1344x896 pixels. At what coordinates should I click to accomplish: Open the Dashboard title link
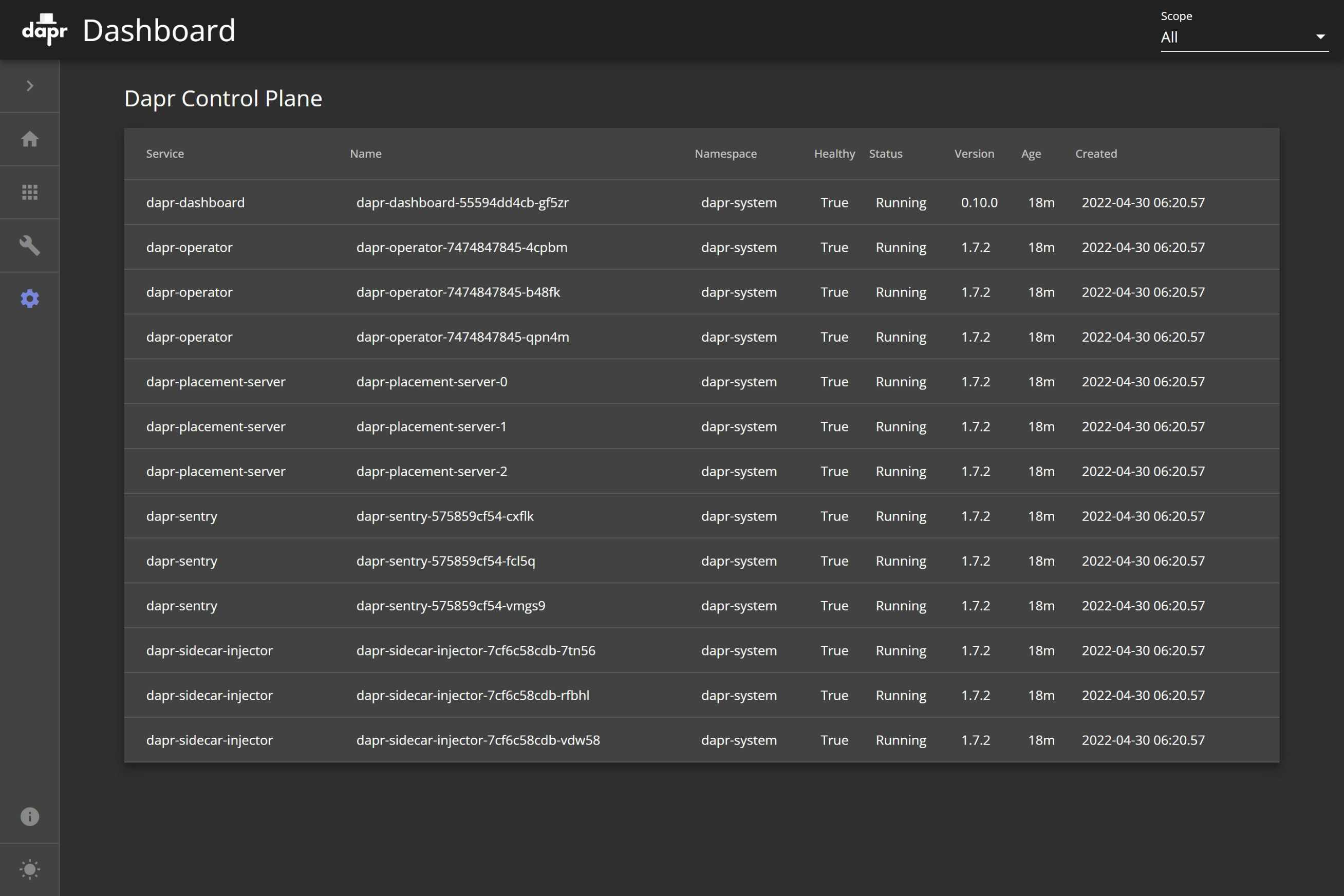click(x=160, y=30)
